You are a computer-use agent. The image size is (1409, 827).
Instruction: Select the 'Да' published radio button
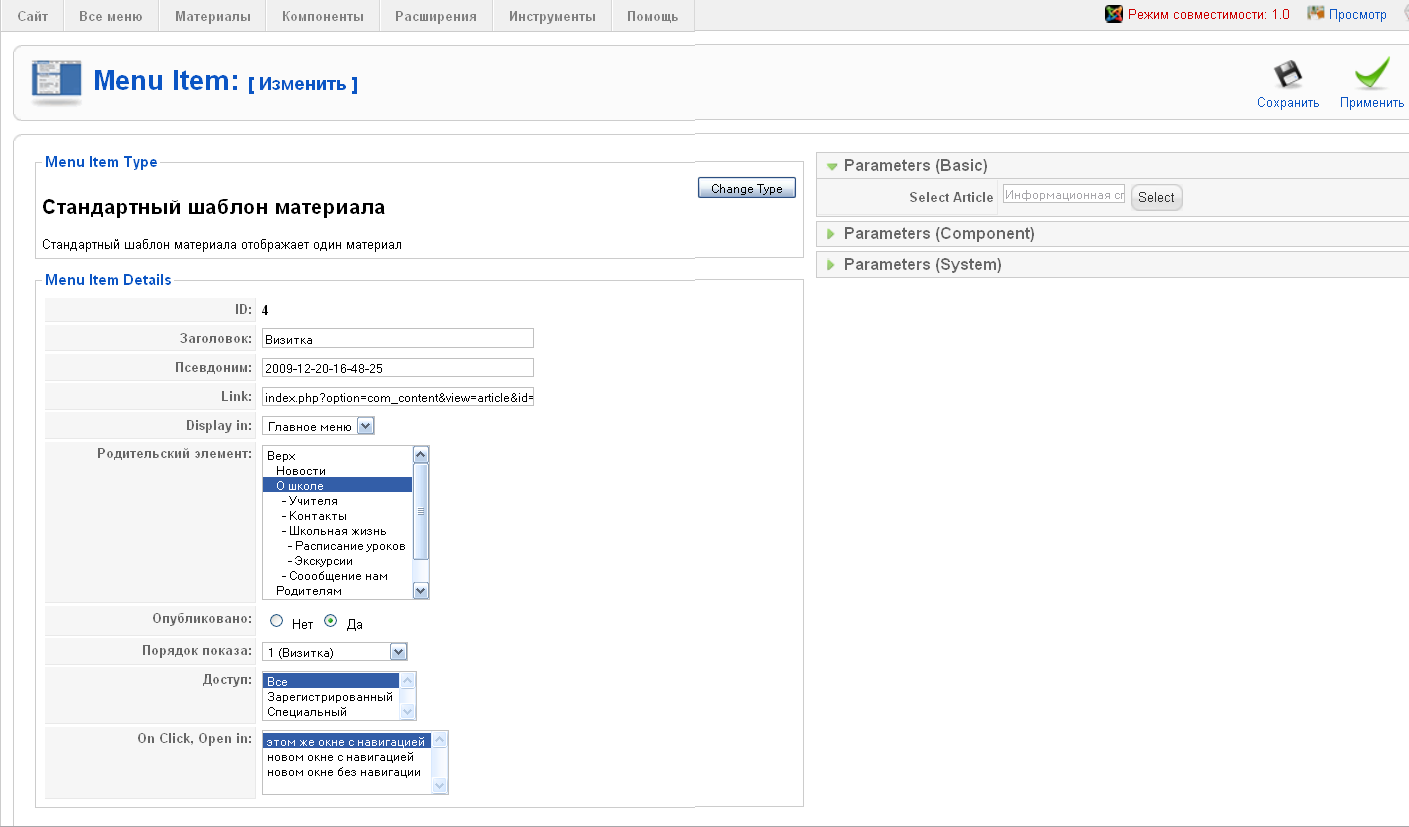point(332,620)
